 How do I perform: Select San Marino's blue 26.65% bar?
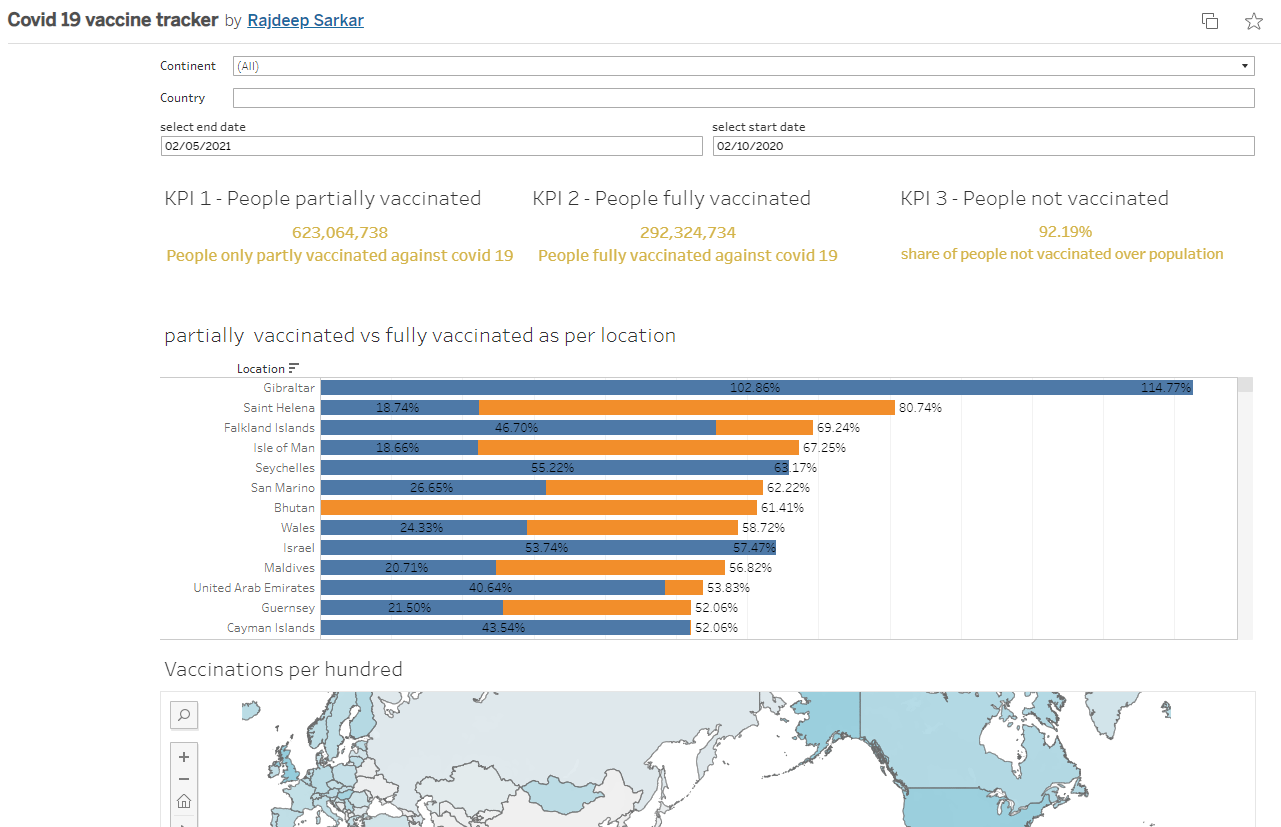point(433,488)
